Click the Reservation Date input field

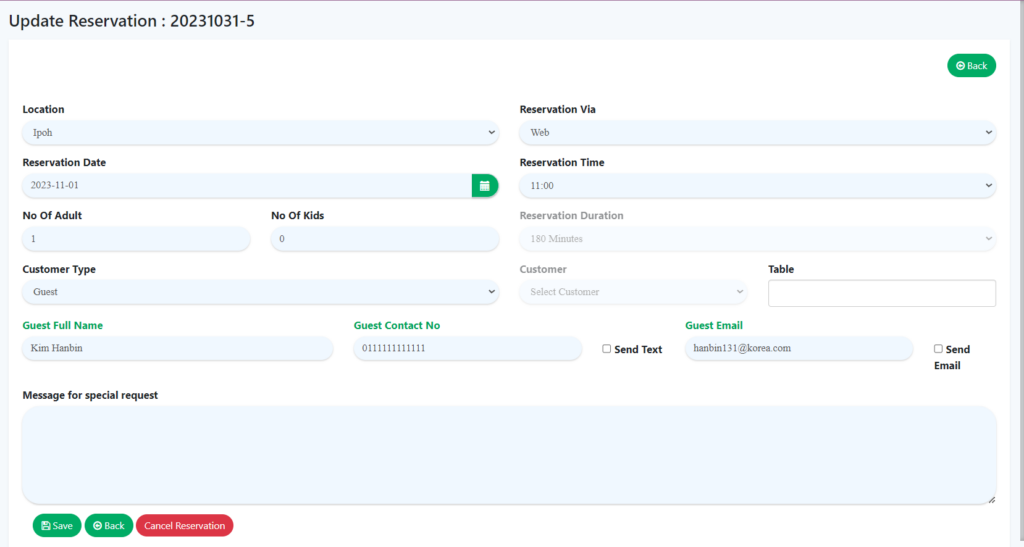[246, 185]
